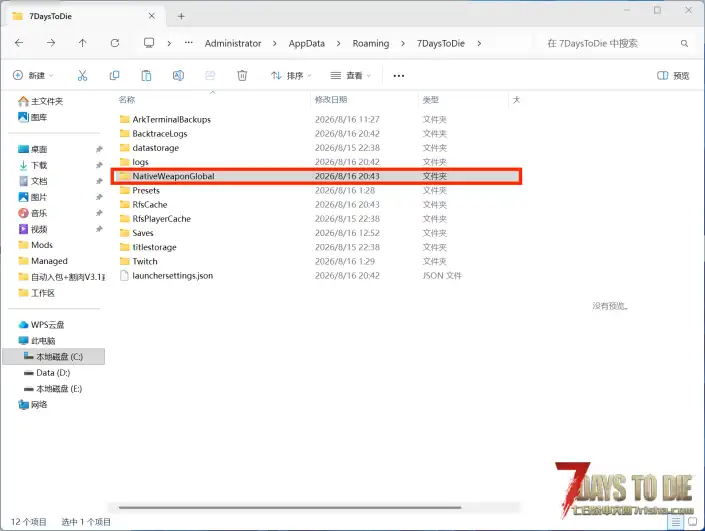
Task: Show hidden path segments via ellipsis
Action: point(189,43)
